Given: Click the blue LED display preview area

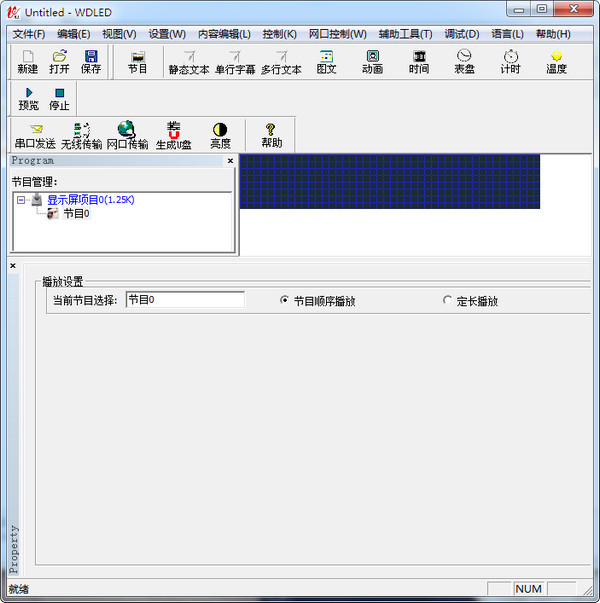Looking at the screenshot, I should pos(390,181).
